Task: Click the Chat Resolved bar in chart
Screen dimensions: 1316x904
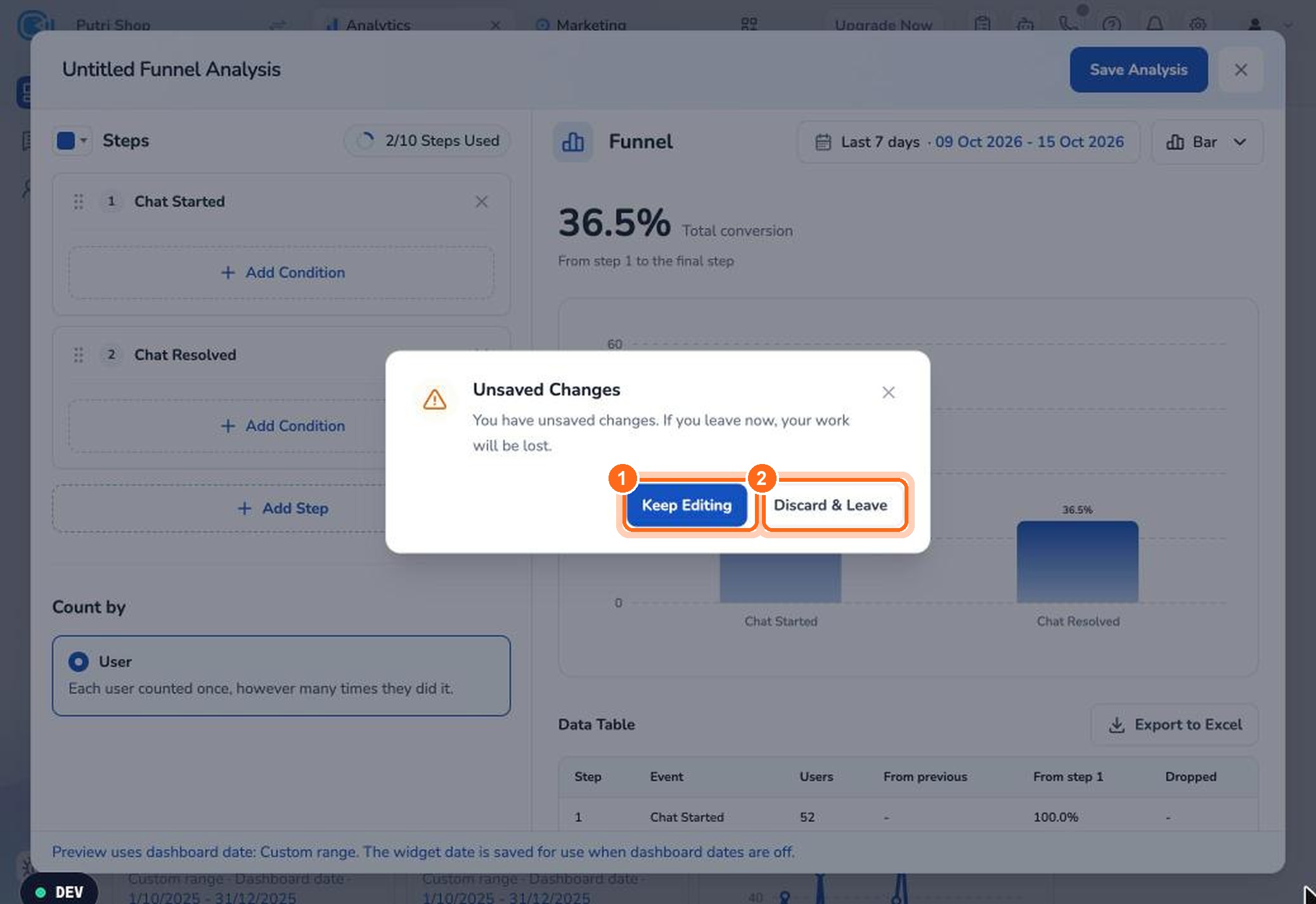Action: (x=1077, y=562)
